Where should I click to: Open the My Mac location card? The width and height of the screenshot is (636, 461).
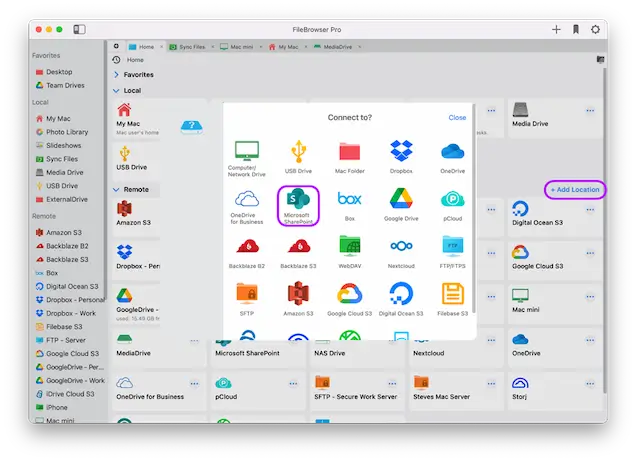pos(136,120)
